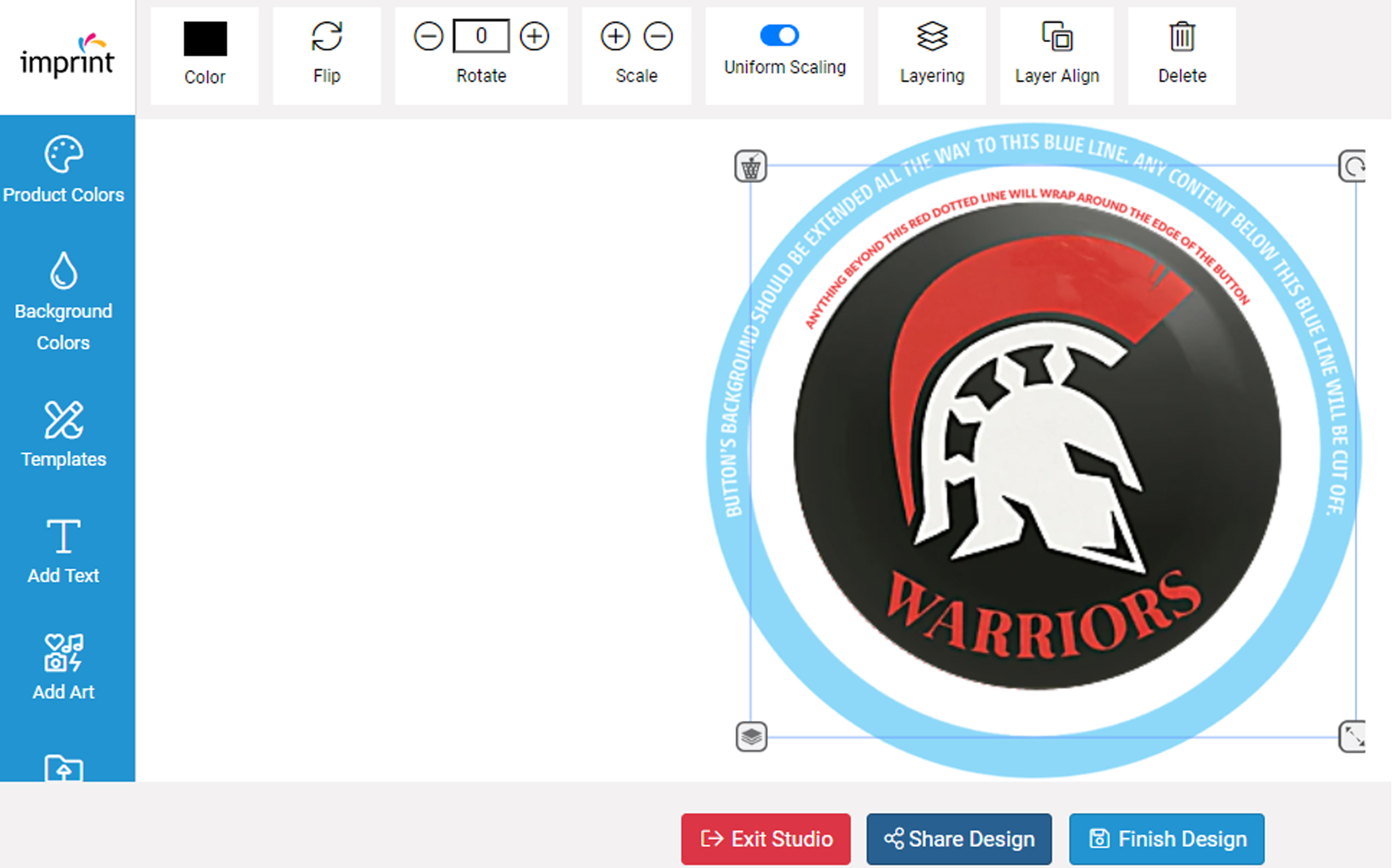Scale down with the minus icon

658,37
